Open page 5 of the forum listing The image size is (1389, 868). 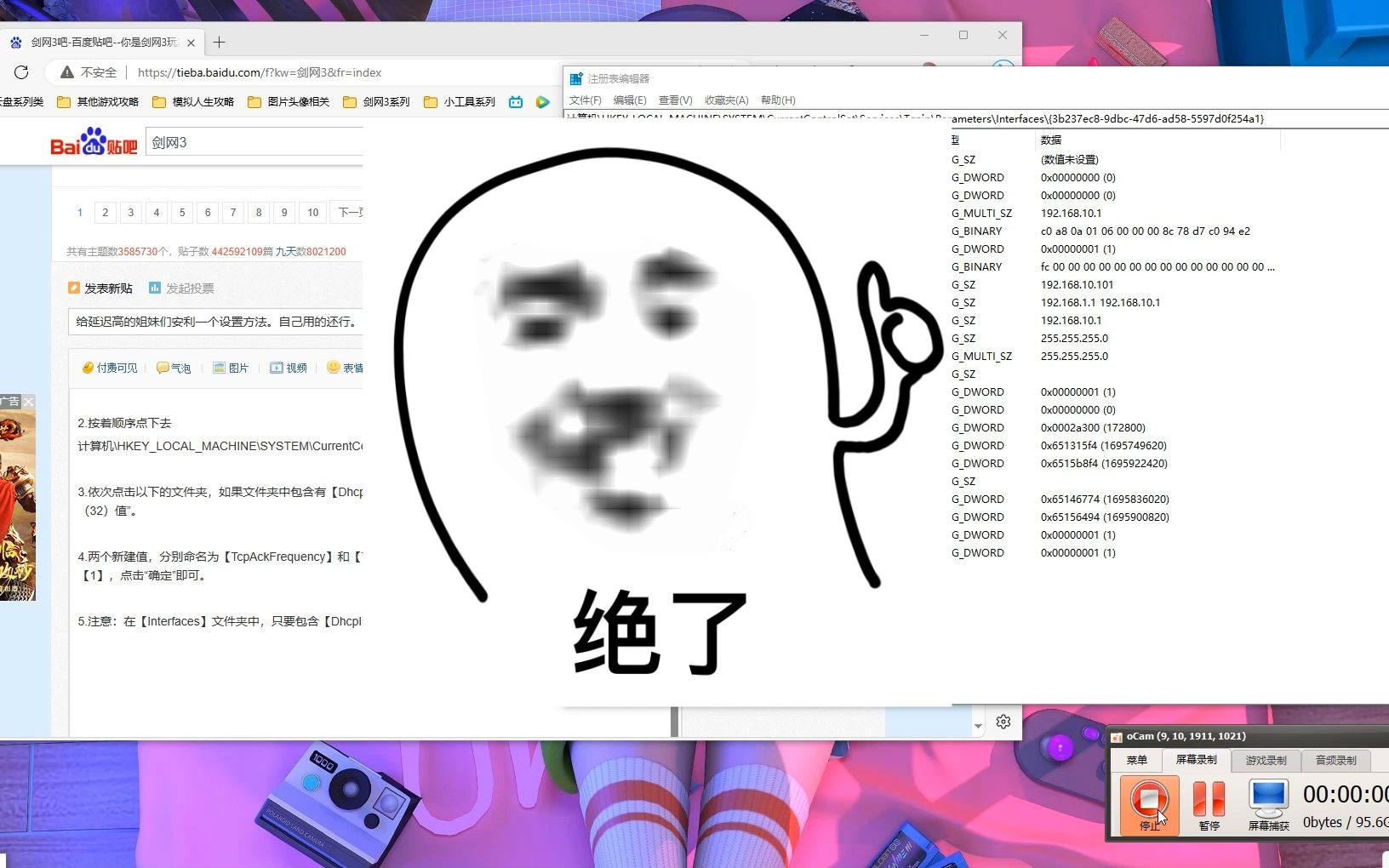pyautogui.click(x=182, y=213)
